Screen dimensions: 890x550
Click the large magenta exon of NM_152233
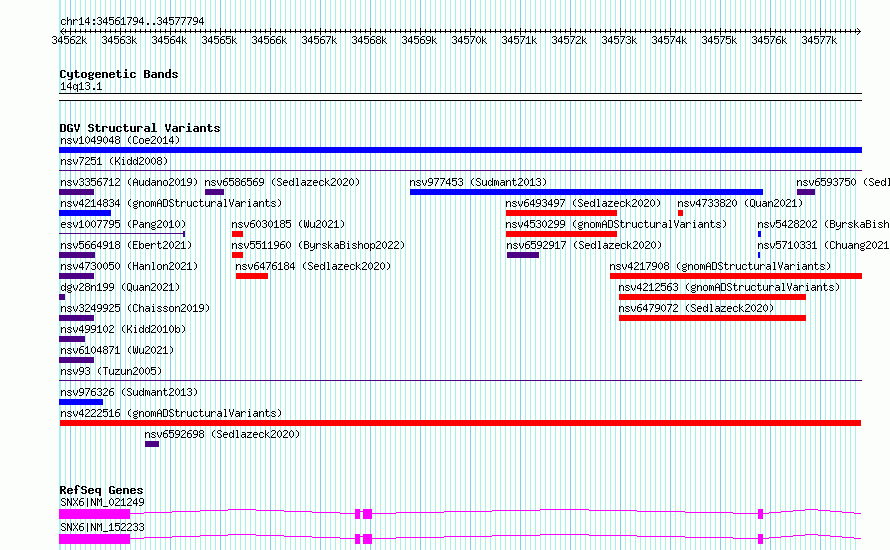(x=95, y=539)
